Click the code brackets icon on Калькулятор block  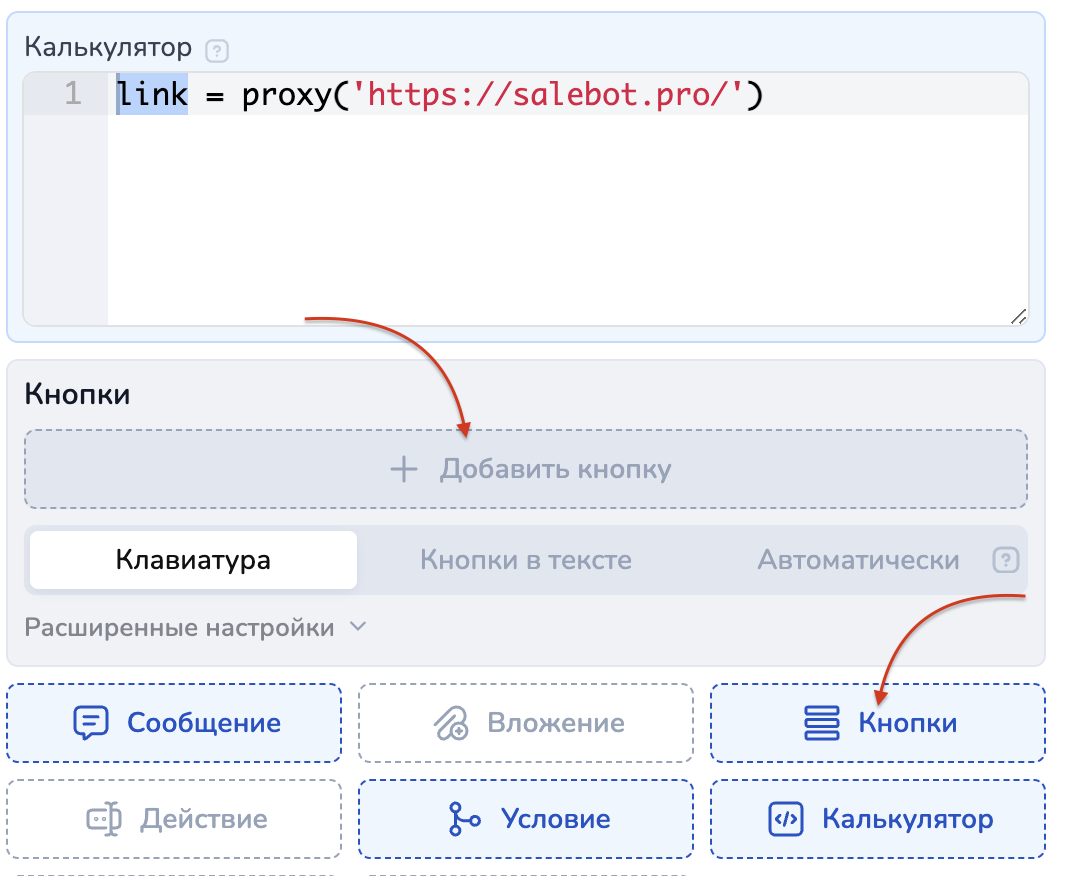(786, 820)
